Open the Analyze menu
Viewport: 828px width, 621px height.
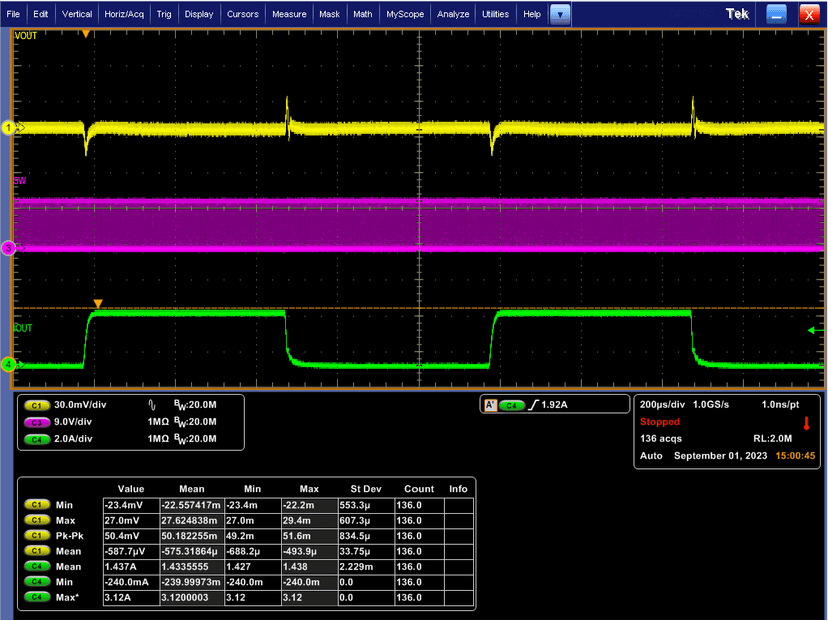tap(453, 14)
